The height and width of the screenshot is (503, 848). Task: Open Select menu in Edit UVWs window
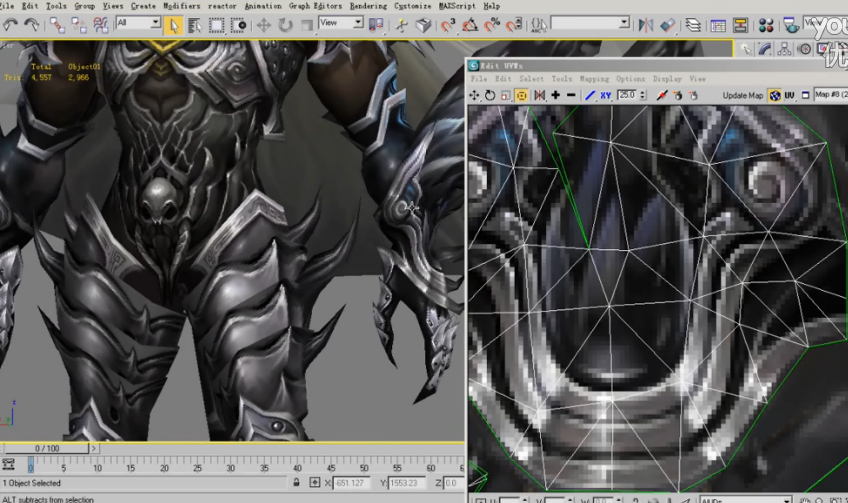pos(532,79)
